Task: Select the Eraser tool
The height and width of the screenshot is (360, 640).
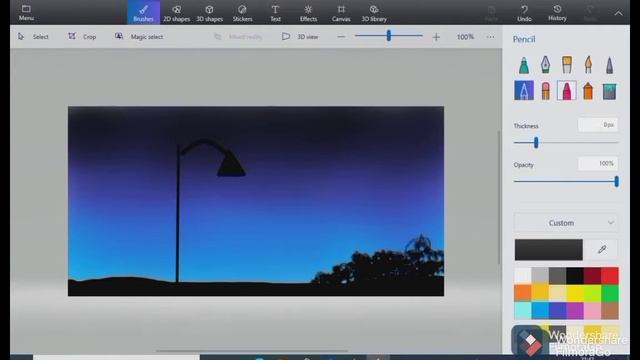Action: click(545, 91)
